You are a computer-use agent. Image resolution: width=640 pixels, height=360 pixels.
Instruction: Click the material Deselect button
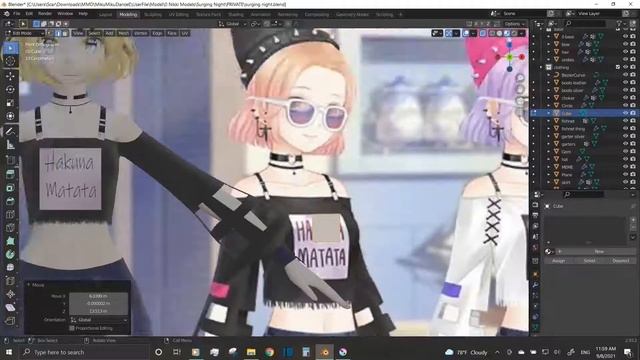620,261
